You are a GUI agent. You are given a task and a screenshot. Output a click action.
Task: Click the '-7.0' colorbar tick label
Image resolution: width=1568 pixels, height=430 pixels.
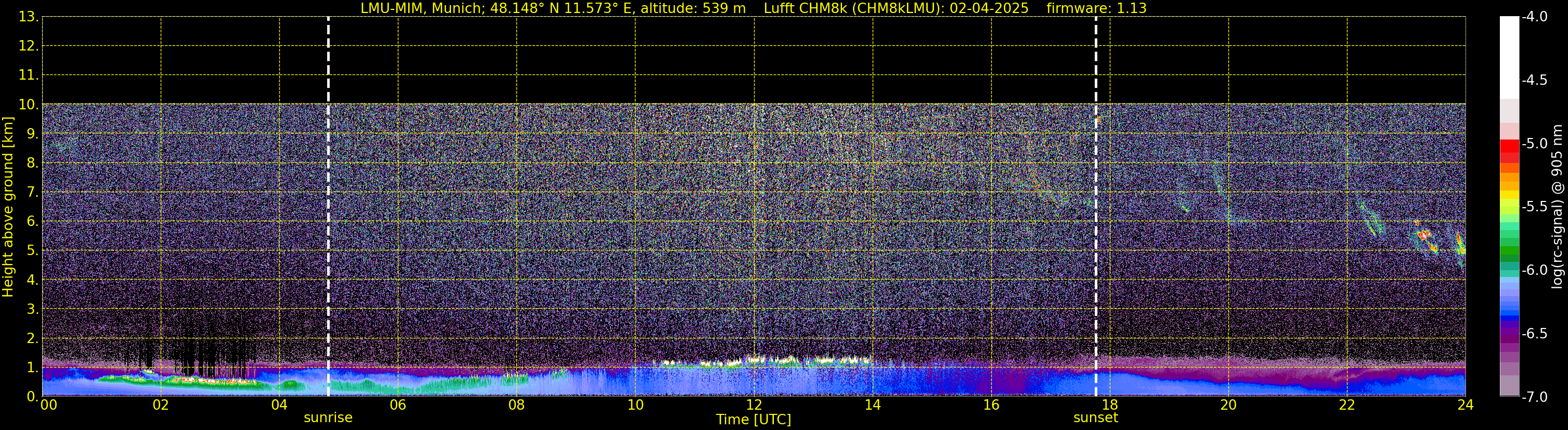pyautogui.click(x=1534, y=397)
